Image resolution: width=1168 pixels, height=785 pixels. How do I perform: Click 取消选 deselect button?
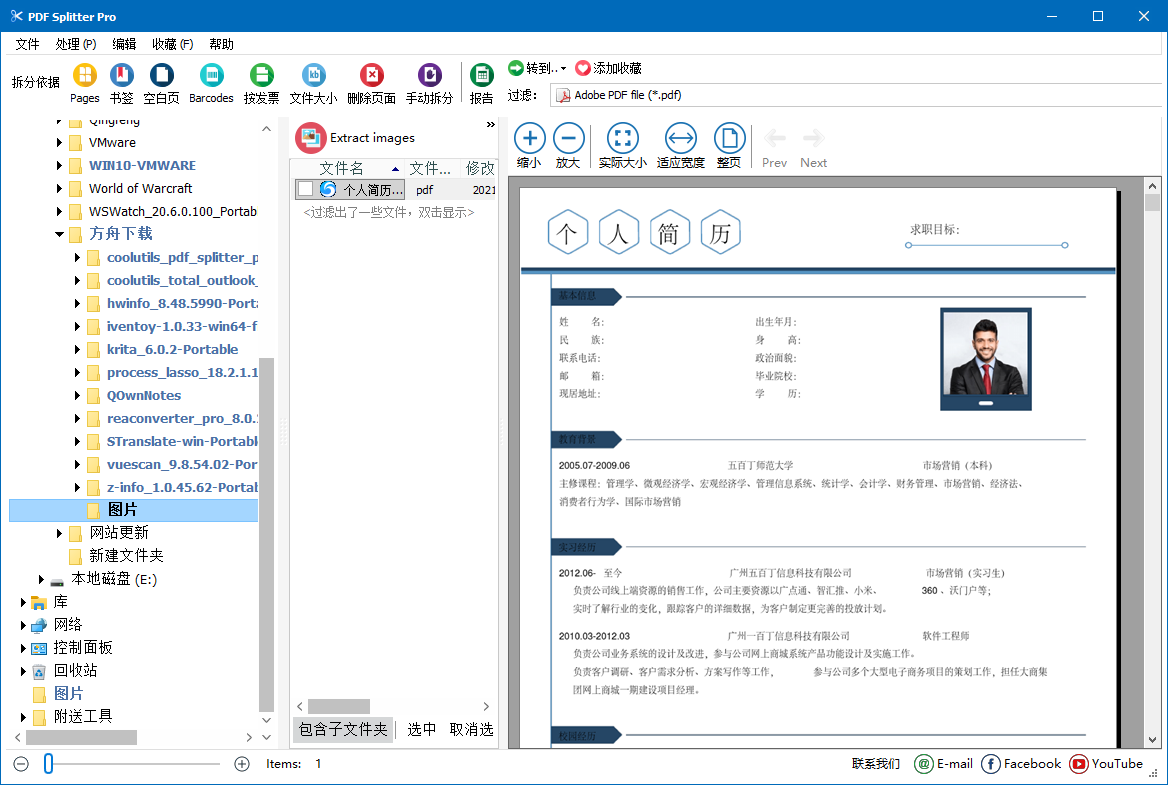pyautogui.click(x=472, y=729)
